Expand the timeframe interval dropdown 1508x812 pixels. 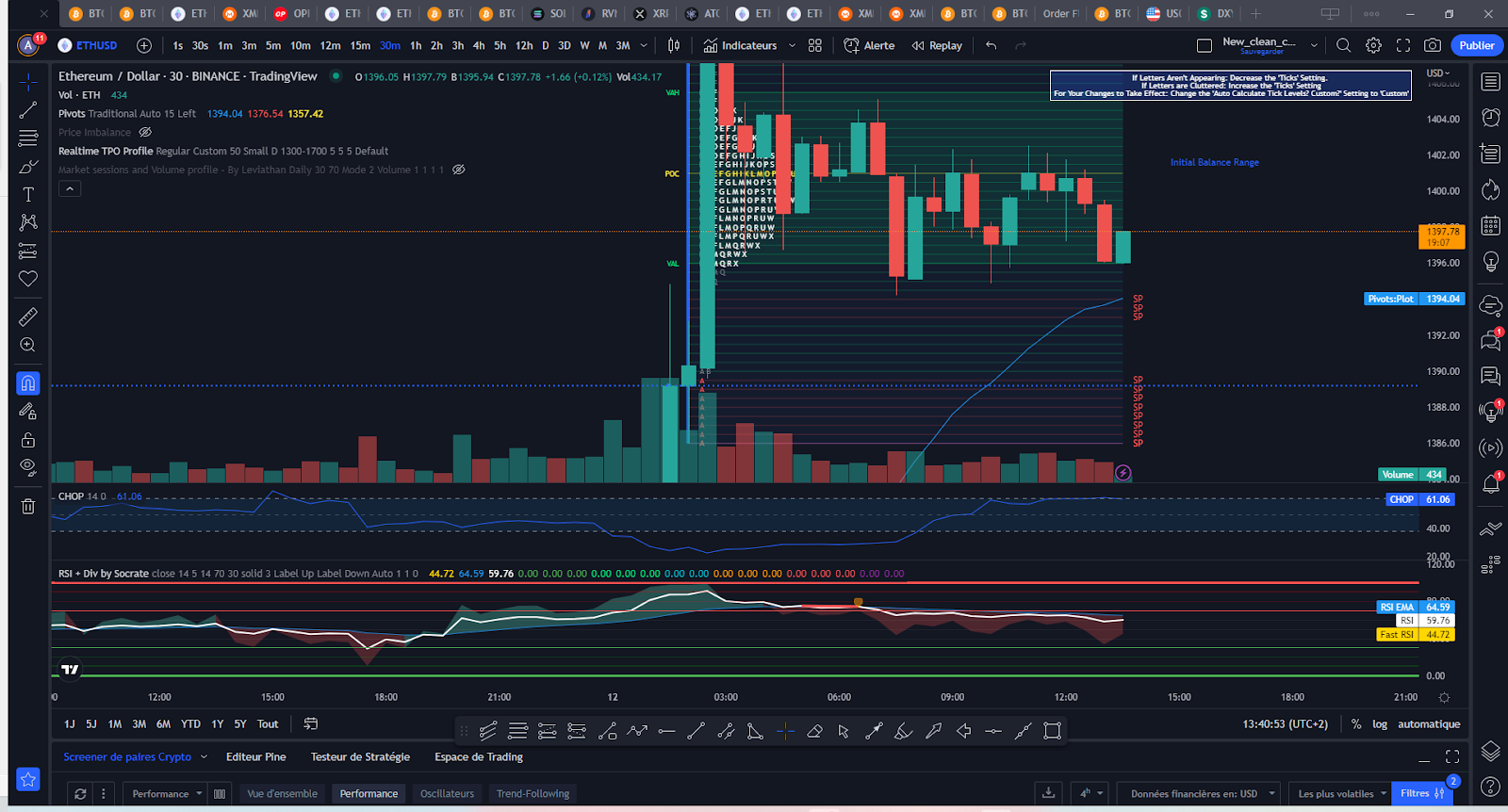pyautogui.click(x=644, y=45)
